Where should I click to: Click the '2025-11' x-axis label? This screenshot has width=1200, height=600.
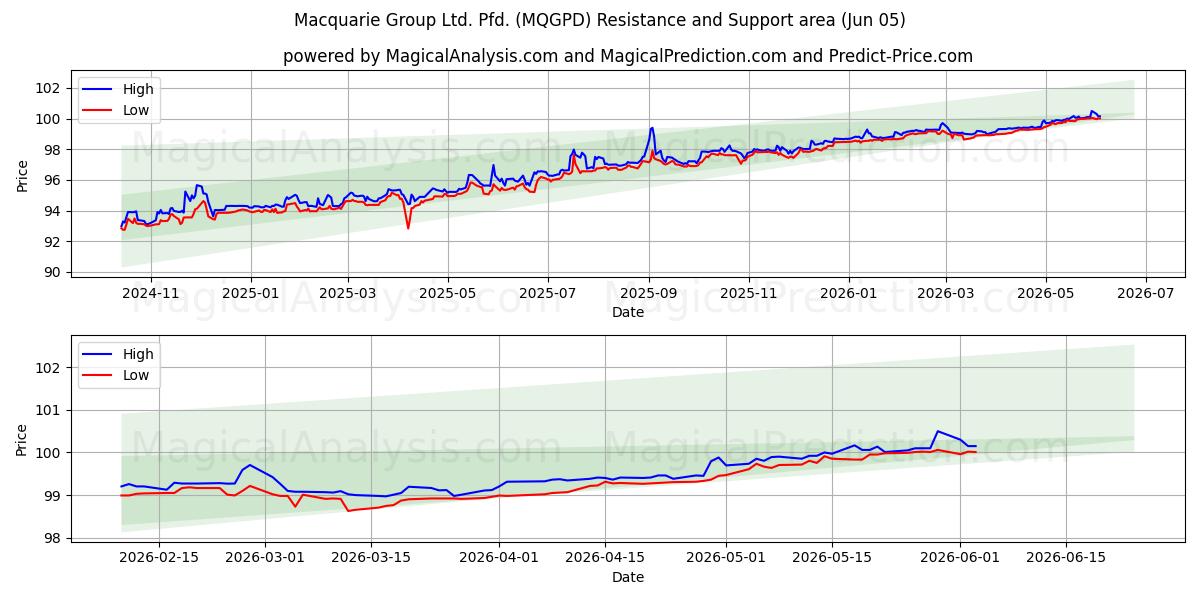pyautogui.click(x=749, y=294)
